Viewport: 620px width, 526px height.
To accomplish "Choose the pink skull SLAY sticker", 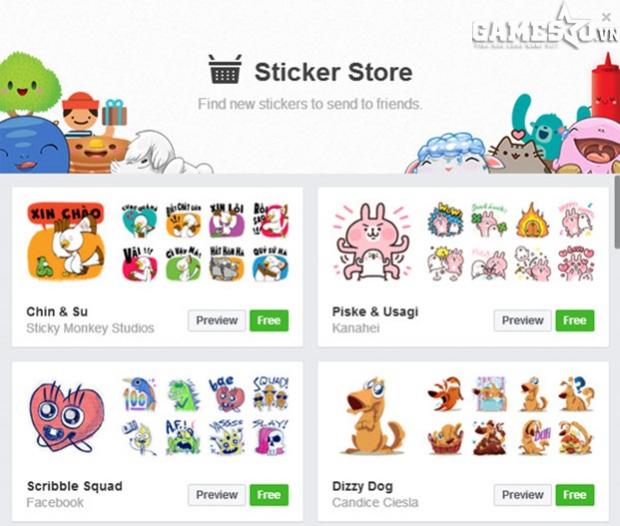I will point(271,437).
